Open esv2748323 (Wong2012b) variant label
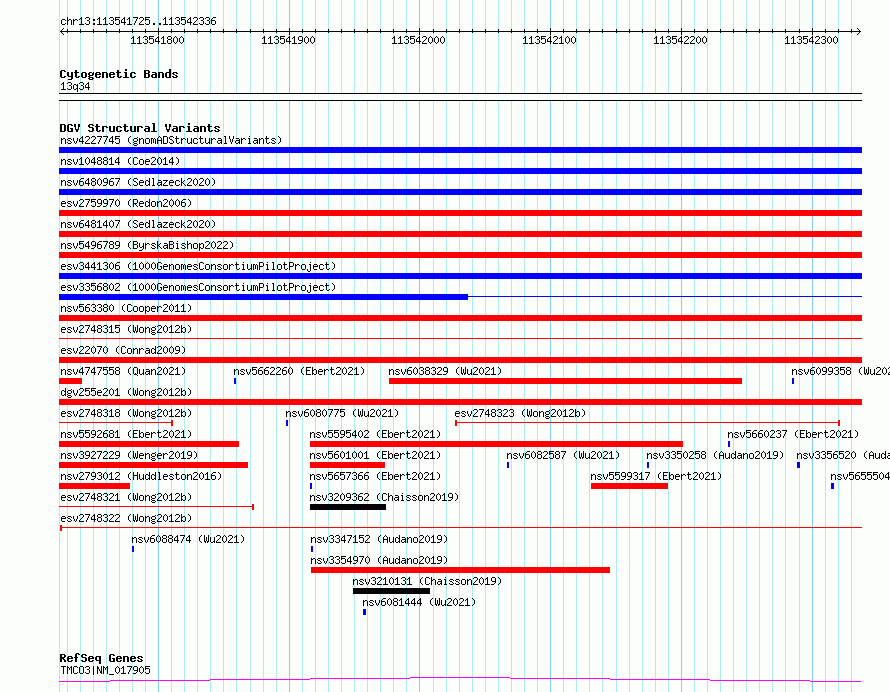Screen dimensions: 890x692 (x=520, y=413)
